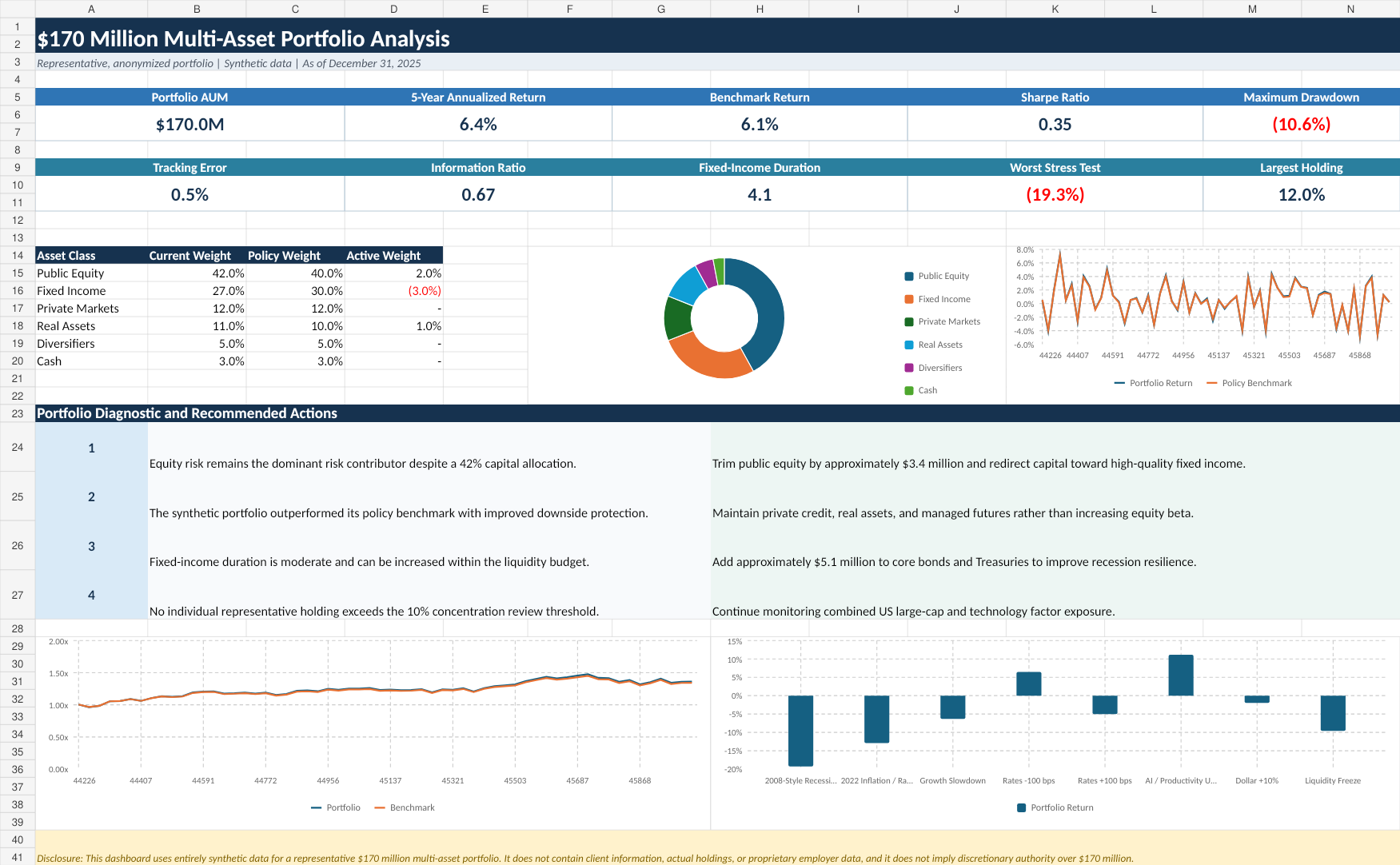Click the Portfolio Return legend of line chart
The height and width of the screenshot is (865, 1400).
pos(1153,383)
